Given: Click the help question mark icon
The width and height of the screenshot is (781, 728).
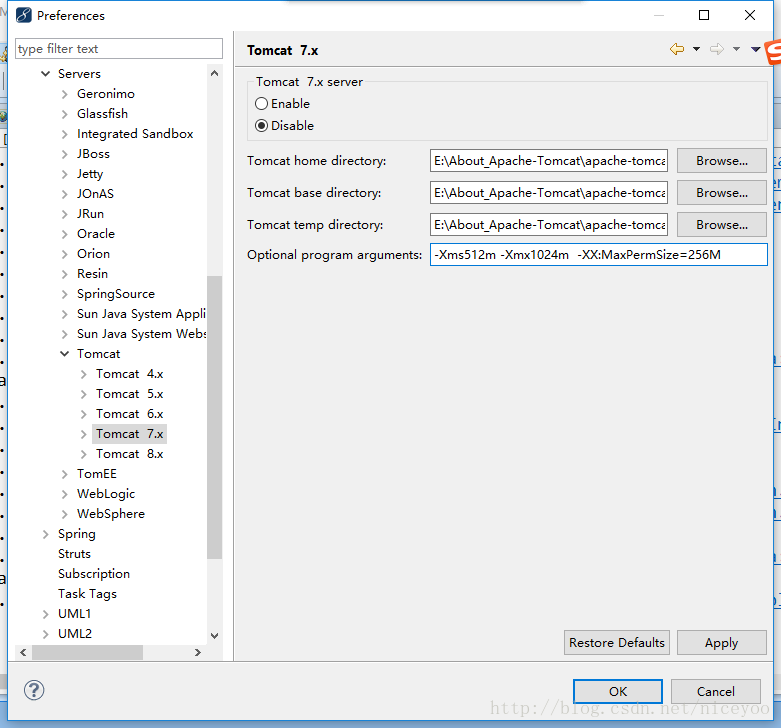Looking at the screenshot, I should coord(34,690).
